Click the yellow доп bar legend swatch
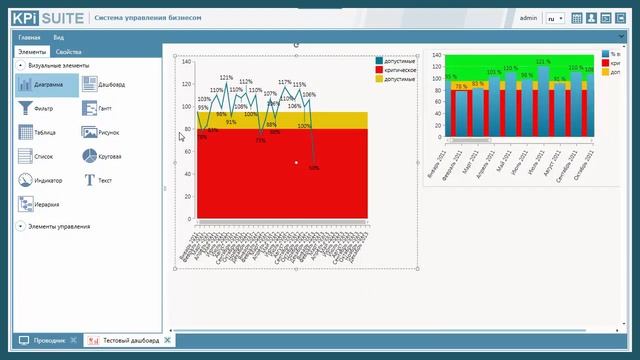 605,72
